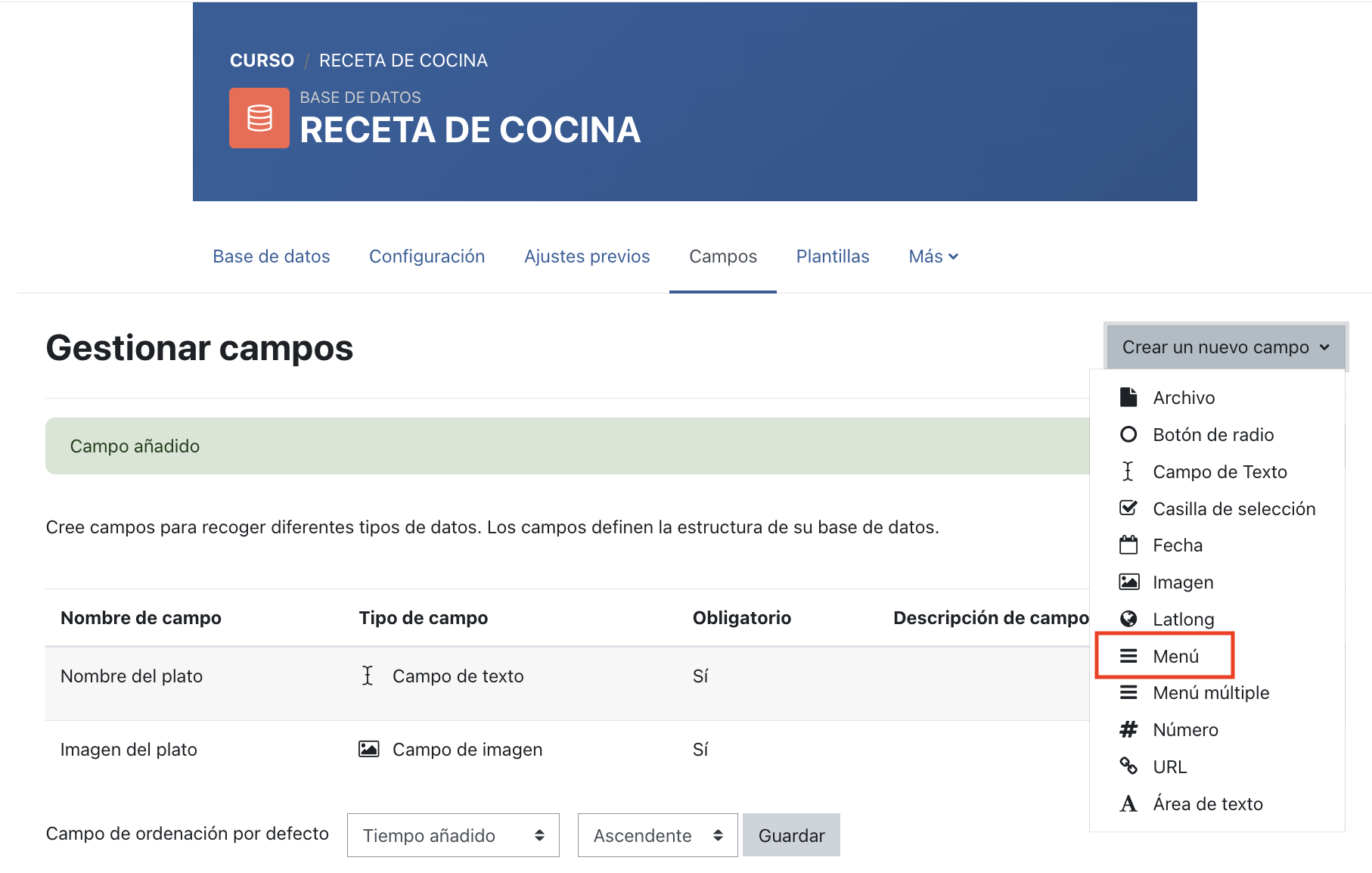Click Tipo de campo column header
Image resolution: width=1372 pixels, height=873 pixels.
(424, 618)
